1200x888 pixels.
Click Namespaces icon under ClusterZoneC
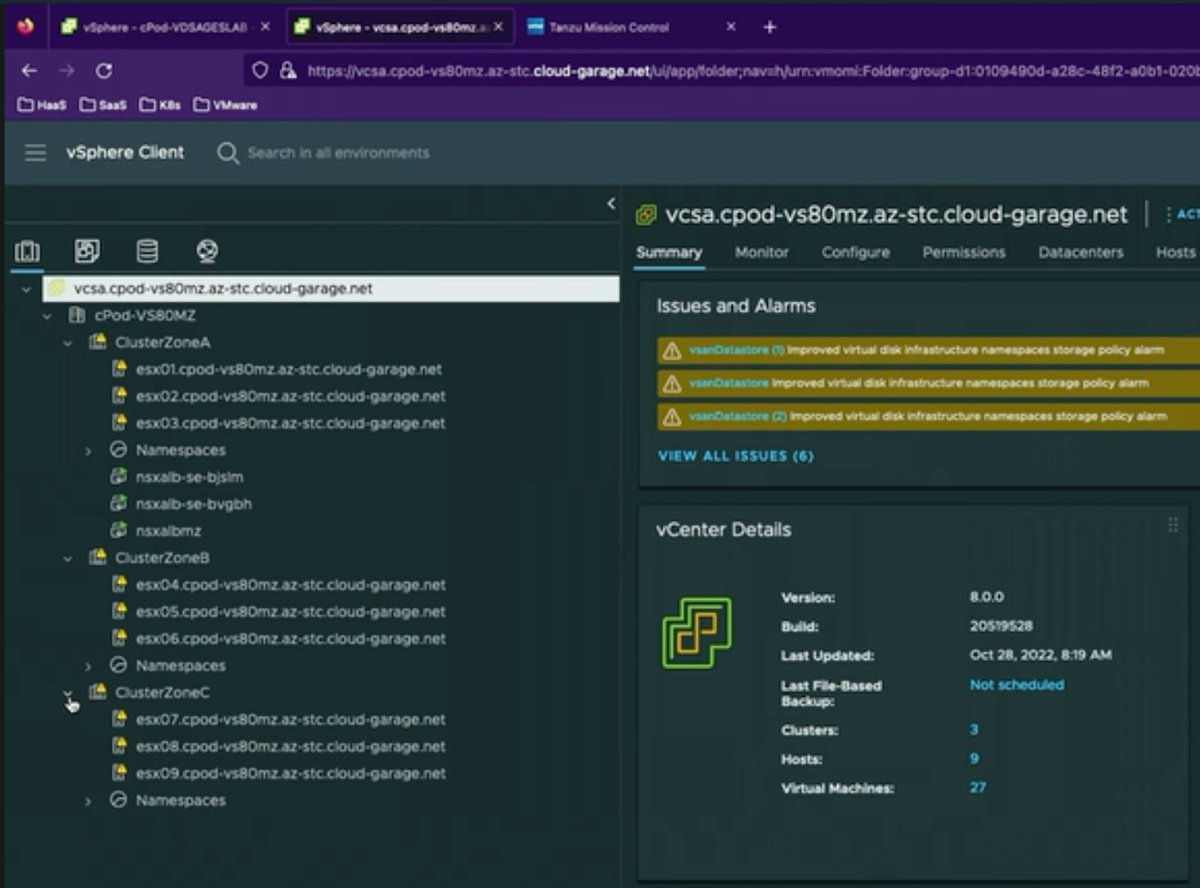tap(118, 800)
